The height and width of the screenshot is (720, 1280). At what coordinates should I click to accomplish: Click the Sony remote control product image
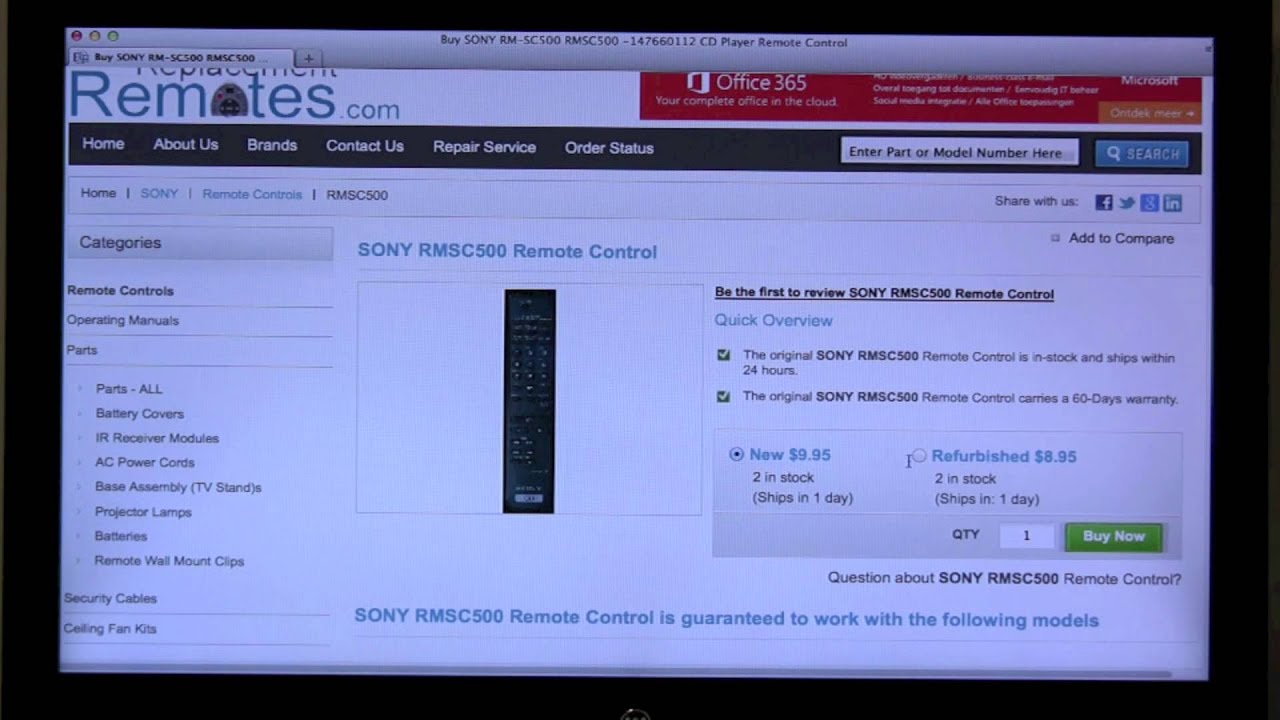[x=529, y=401]
